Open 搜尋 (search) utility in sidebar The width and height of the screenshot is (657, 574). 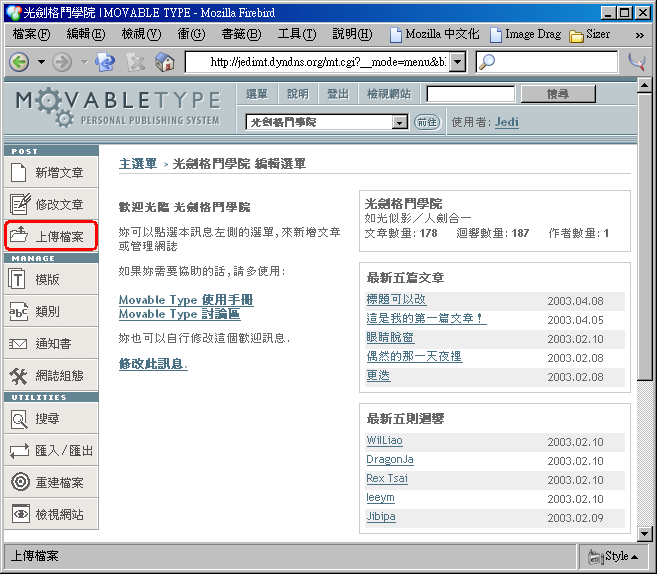point(51,418)
